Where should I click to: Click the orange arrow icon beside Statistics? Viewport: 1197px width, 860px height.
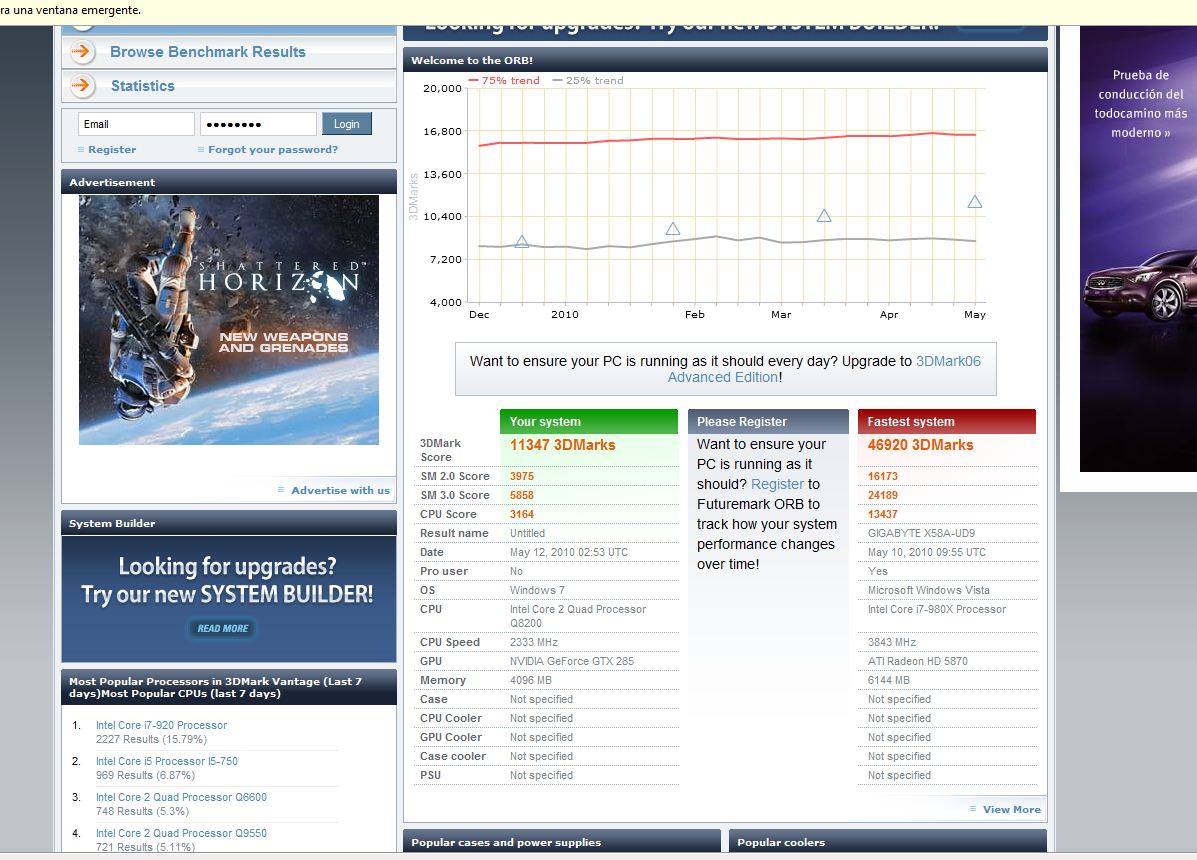(82, 85)
